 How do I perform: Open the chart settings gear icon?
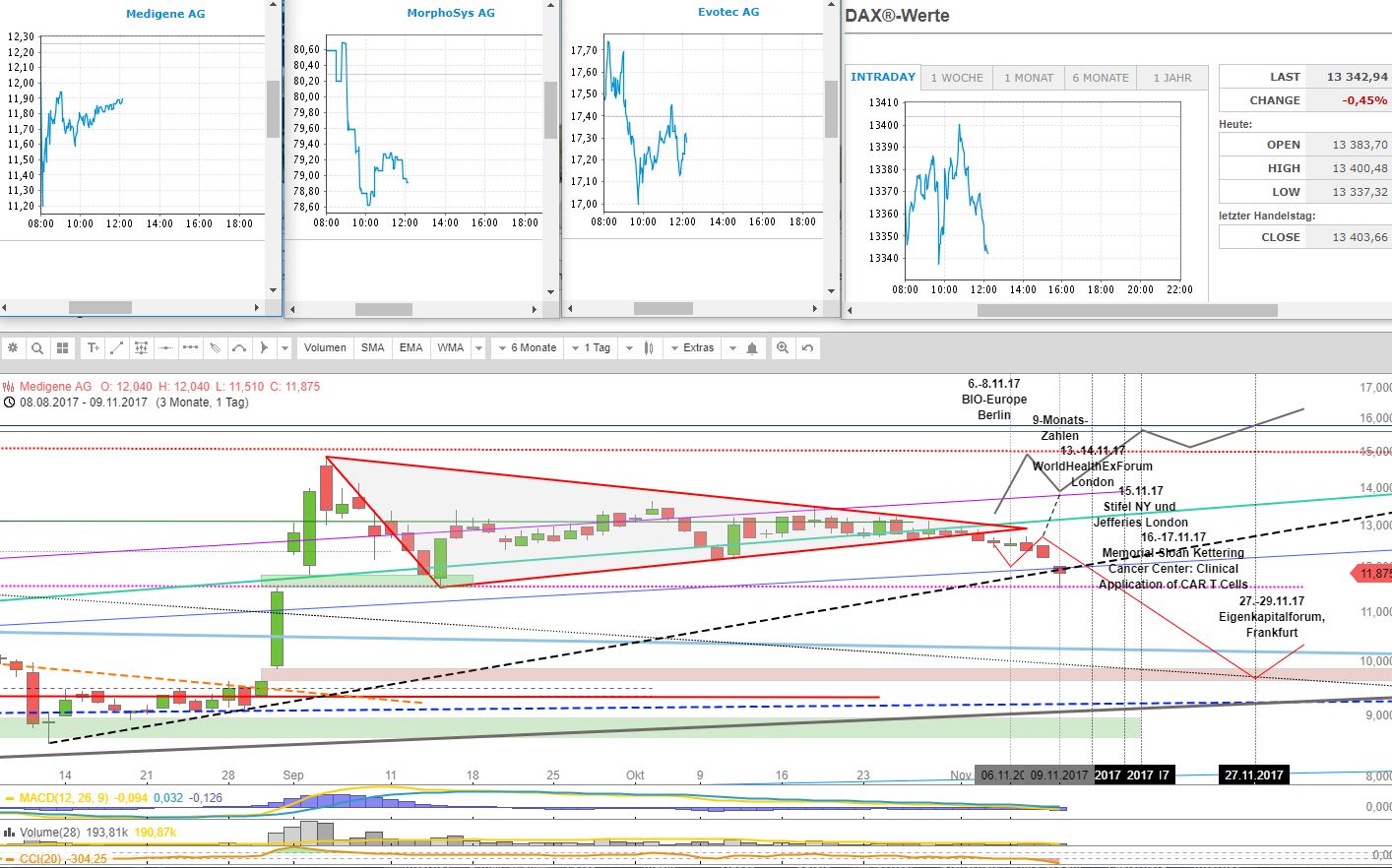point(13,347)
